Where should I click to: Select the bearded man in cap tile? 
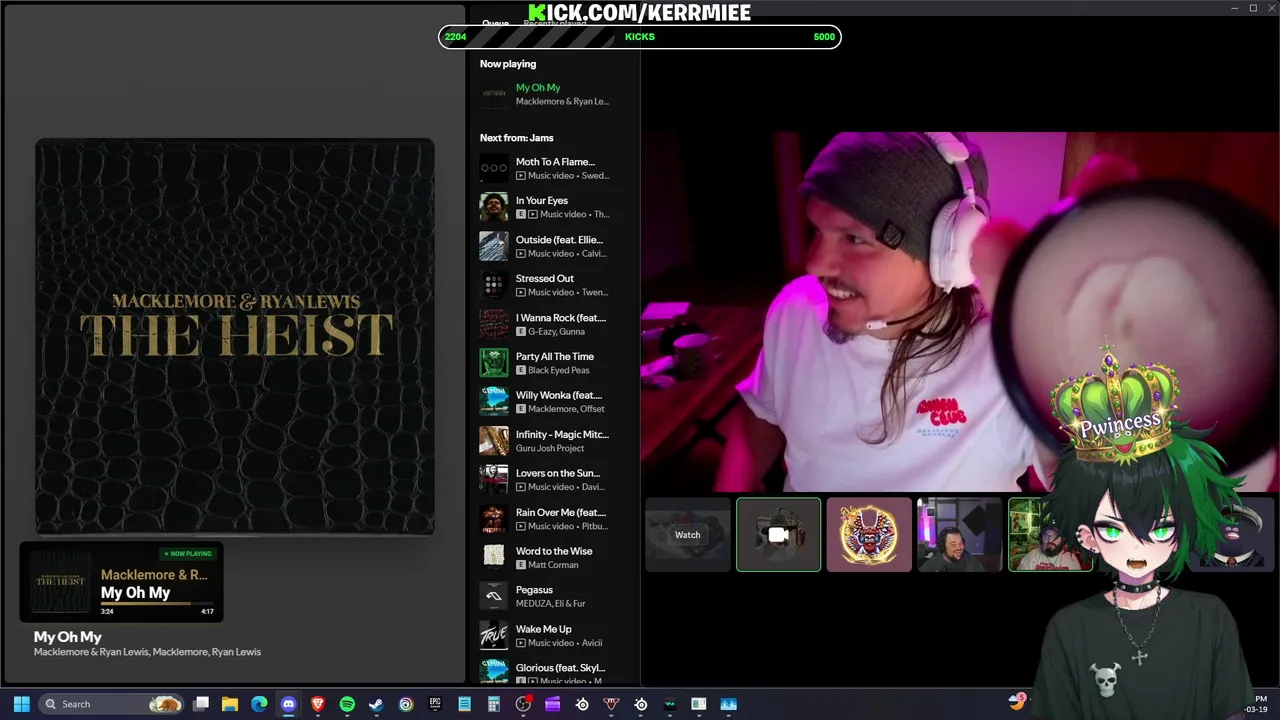tap(1049, 535)
